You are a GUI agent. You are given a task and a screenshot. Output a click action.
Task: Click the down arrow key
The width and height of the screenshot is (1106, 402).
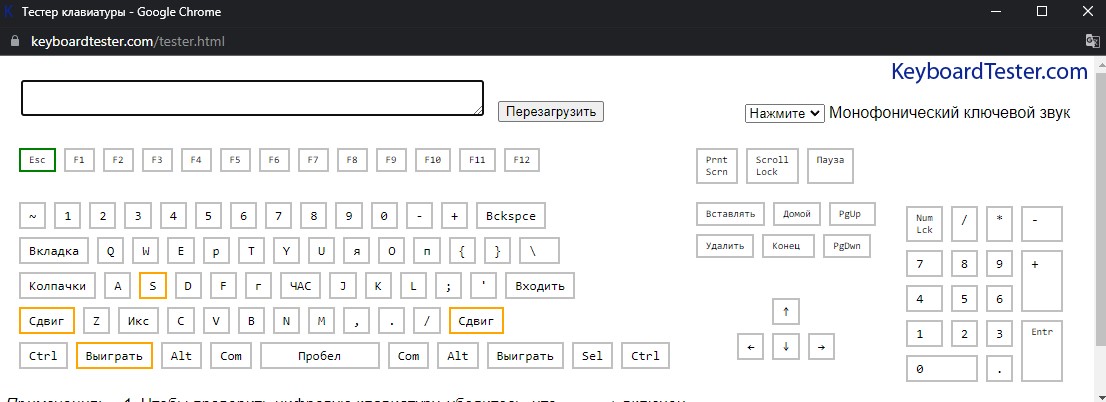coord(786,346)
